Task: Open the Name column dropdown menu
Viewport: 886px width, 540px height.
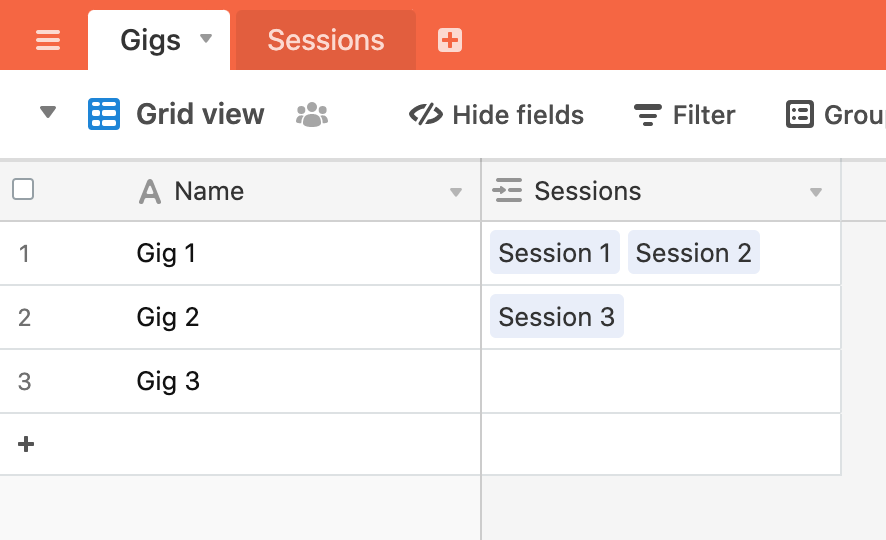Action: pyautogui.click(x=456, y=193)
